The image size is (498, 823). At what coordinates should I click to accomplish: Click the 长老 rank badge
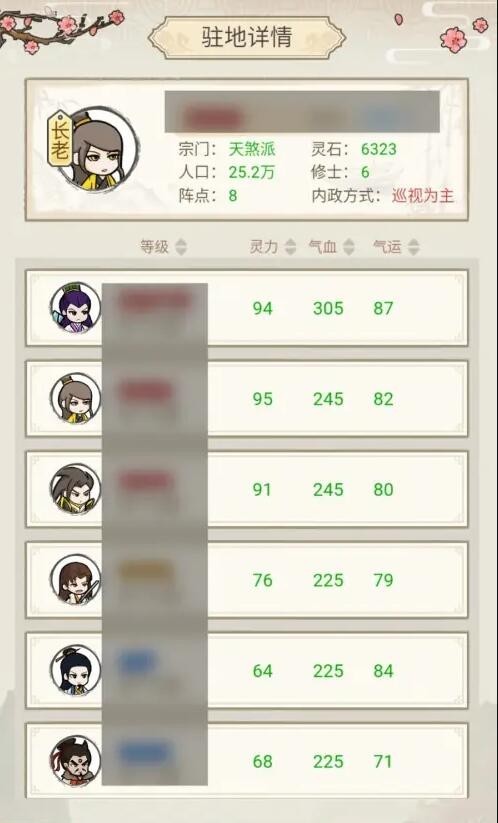[60, 139]
